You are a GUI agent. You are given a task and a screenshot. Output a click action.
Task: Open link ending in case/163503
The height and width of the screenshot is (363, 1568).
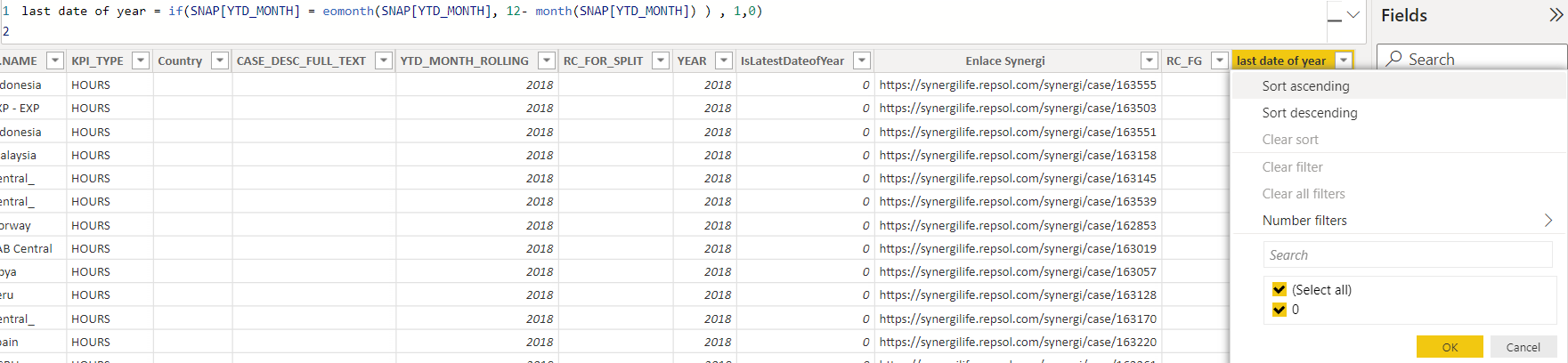pyautogui.click(x=1018, y=108)
